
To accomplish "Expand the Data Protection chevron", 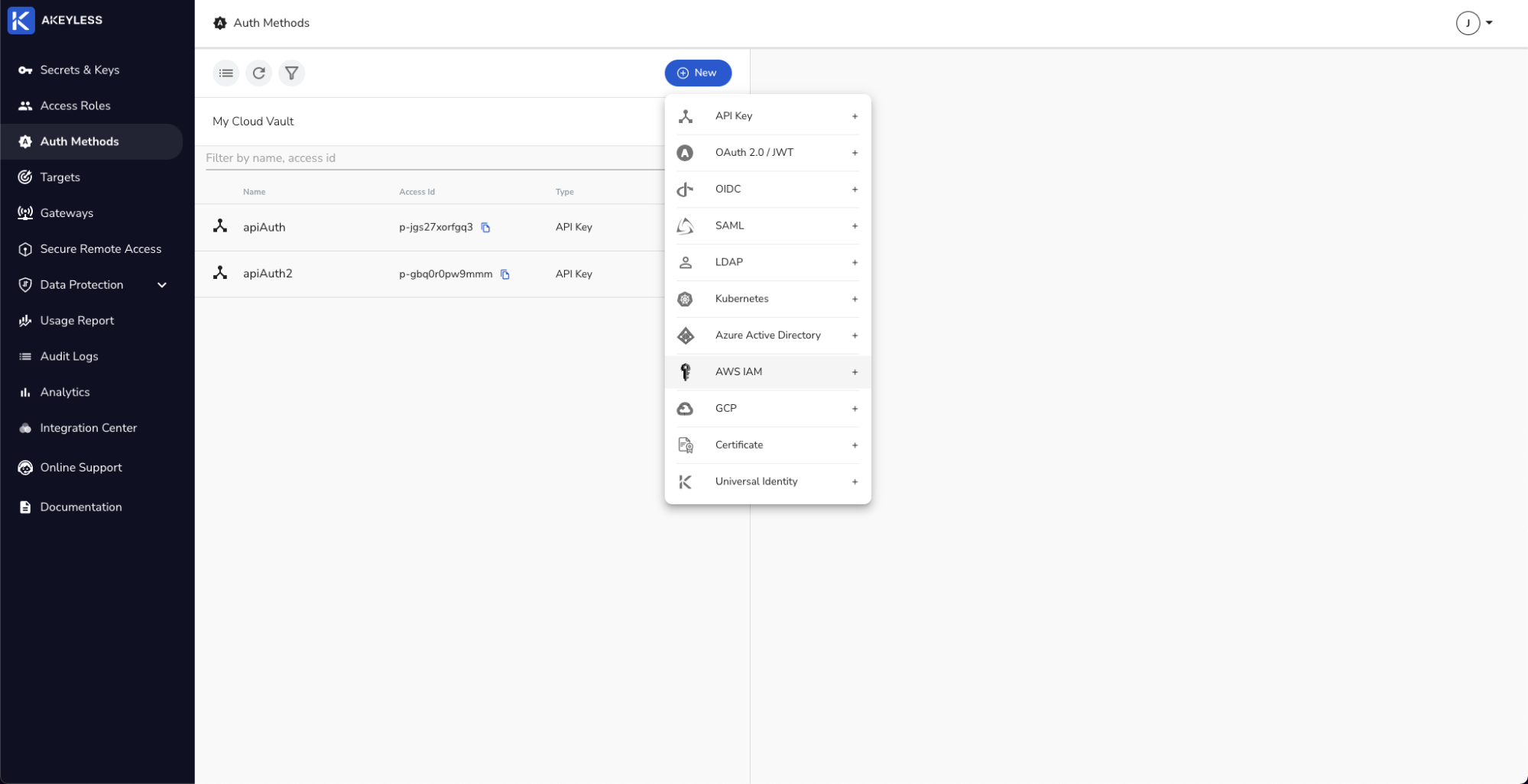I will click(162, 285).
